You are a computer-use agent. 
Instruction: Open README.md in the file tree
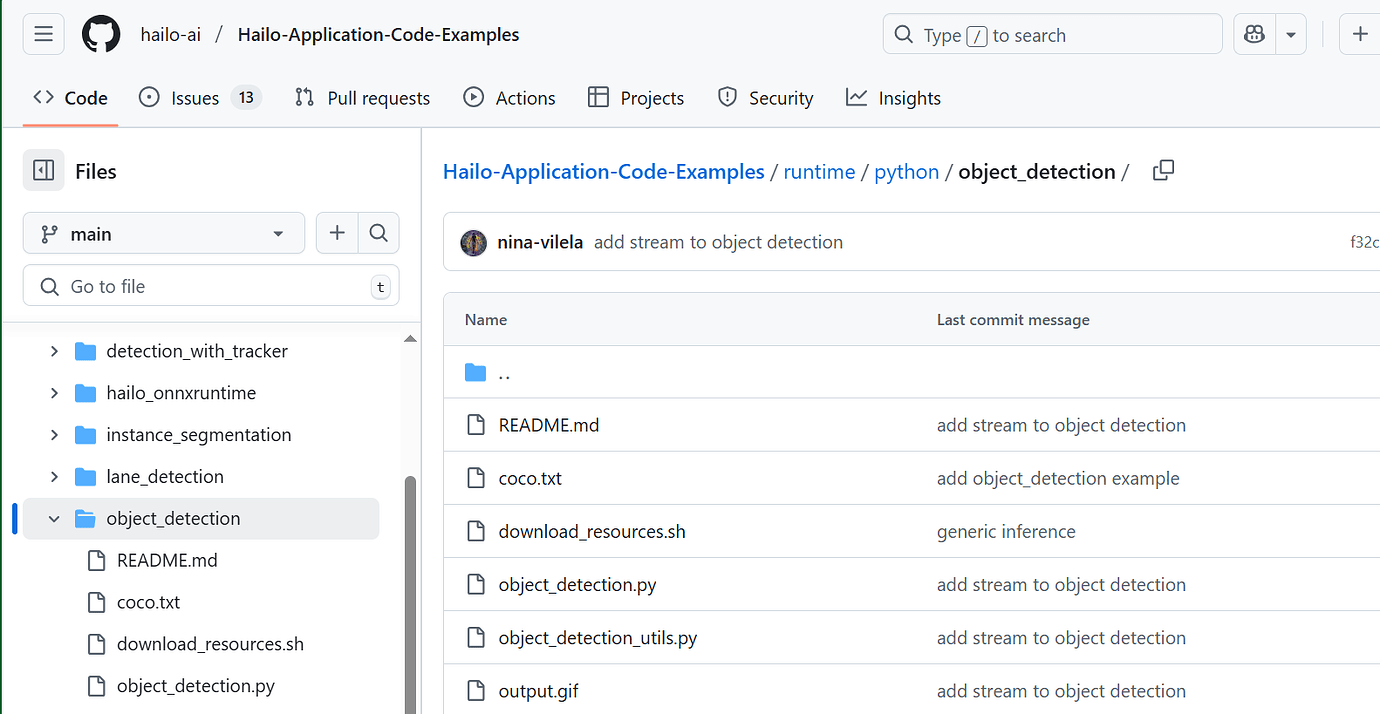point(167,560)
